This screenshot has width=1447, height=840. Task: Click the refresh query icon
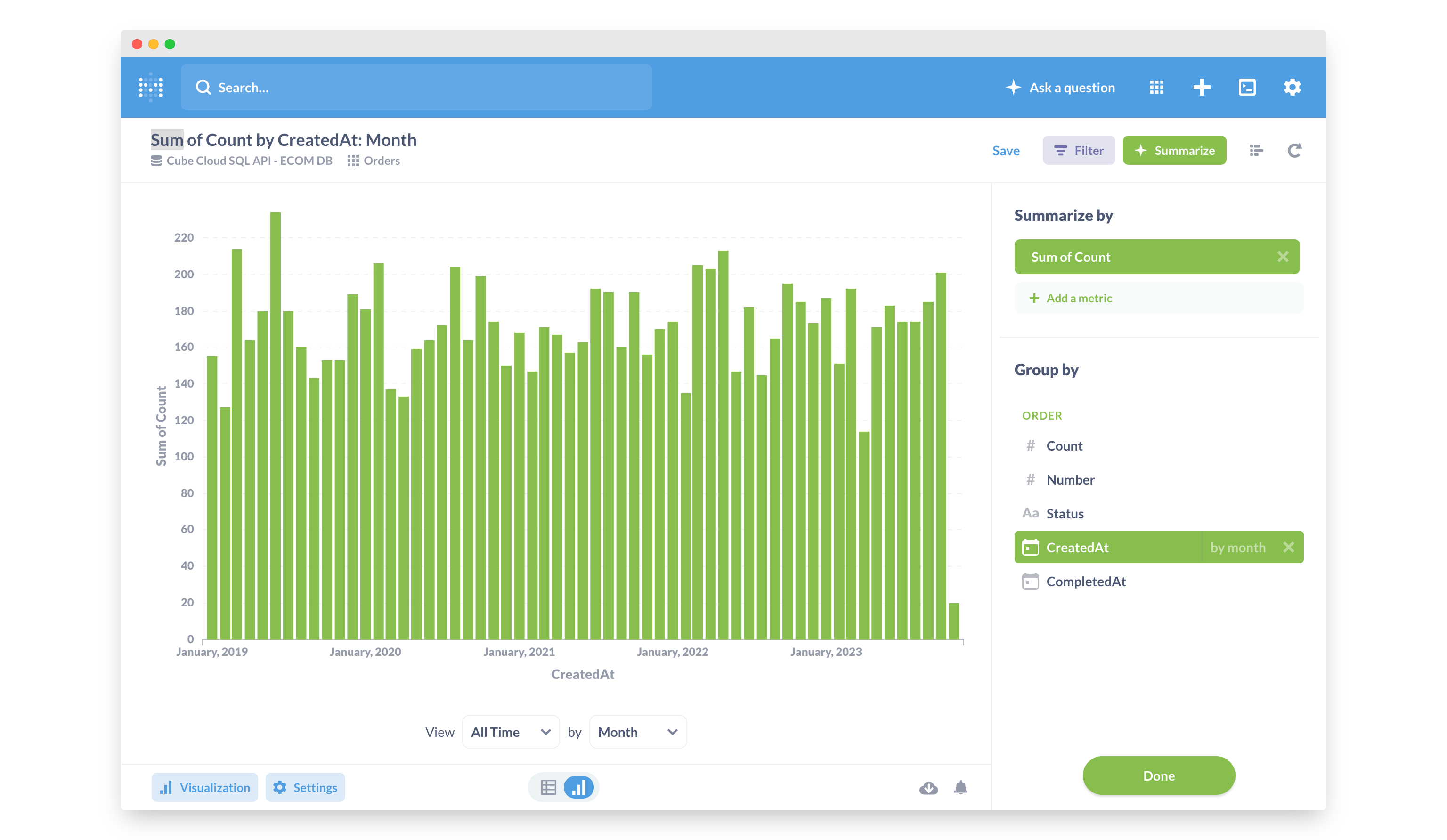1294,150
